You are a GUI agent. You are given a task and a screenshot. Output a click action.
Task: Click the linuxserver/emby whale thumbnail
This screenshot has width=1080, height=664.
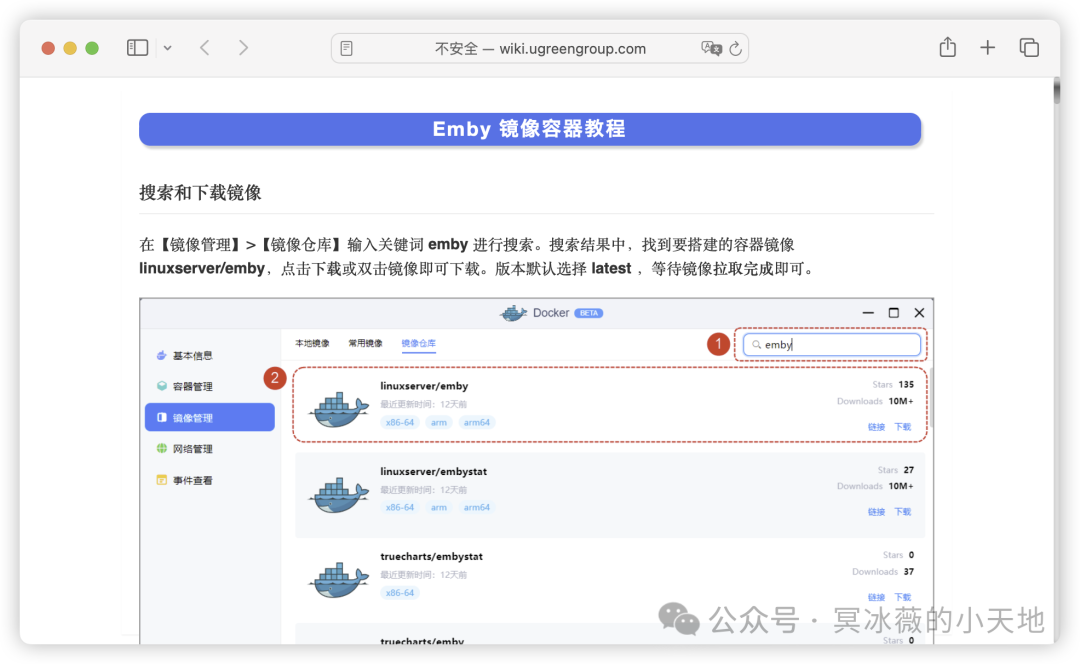click(338, 409)
